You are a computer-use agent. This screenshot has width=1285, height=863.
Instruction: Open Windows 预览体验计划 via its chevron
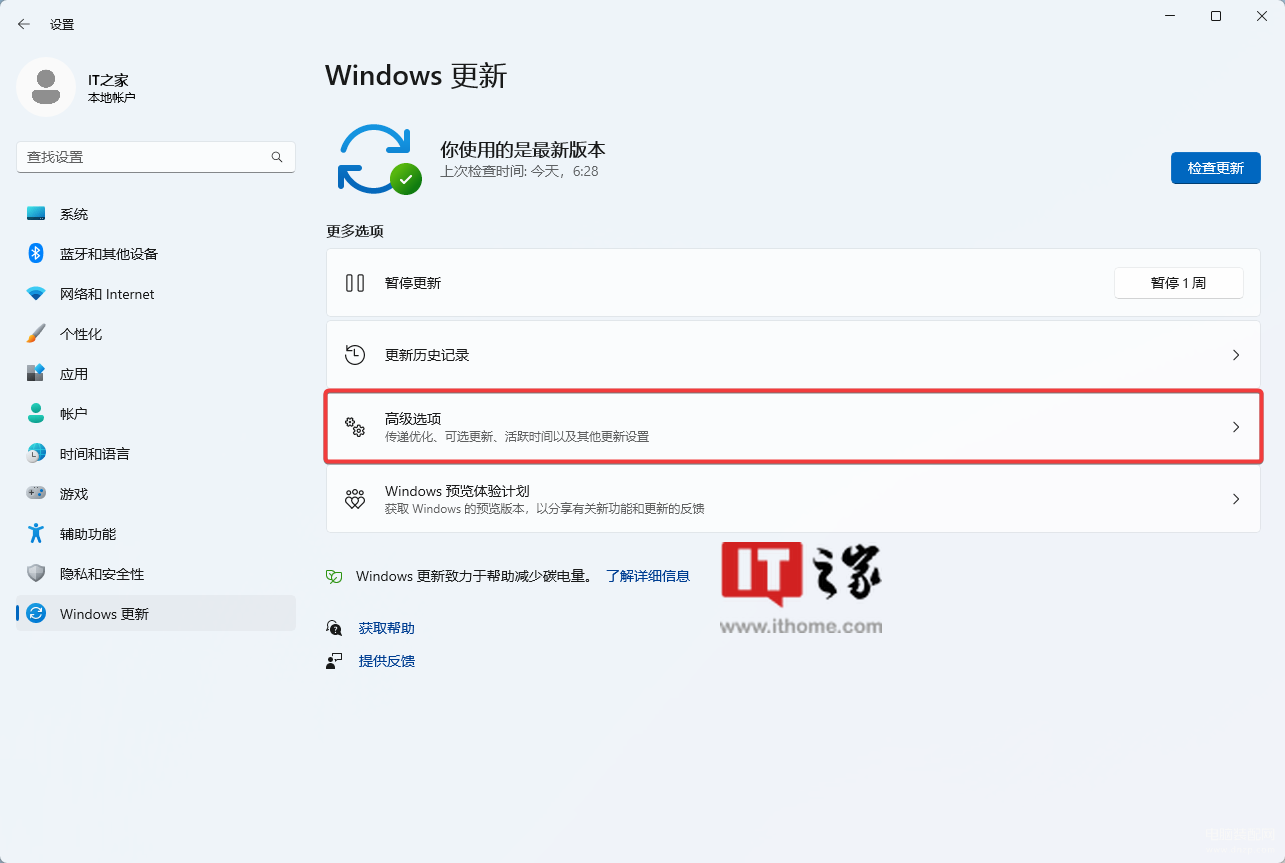pyautogui.click(x=1236, y=499)
